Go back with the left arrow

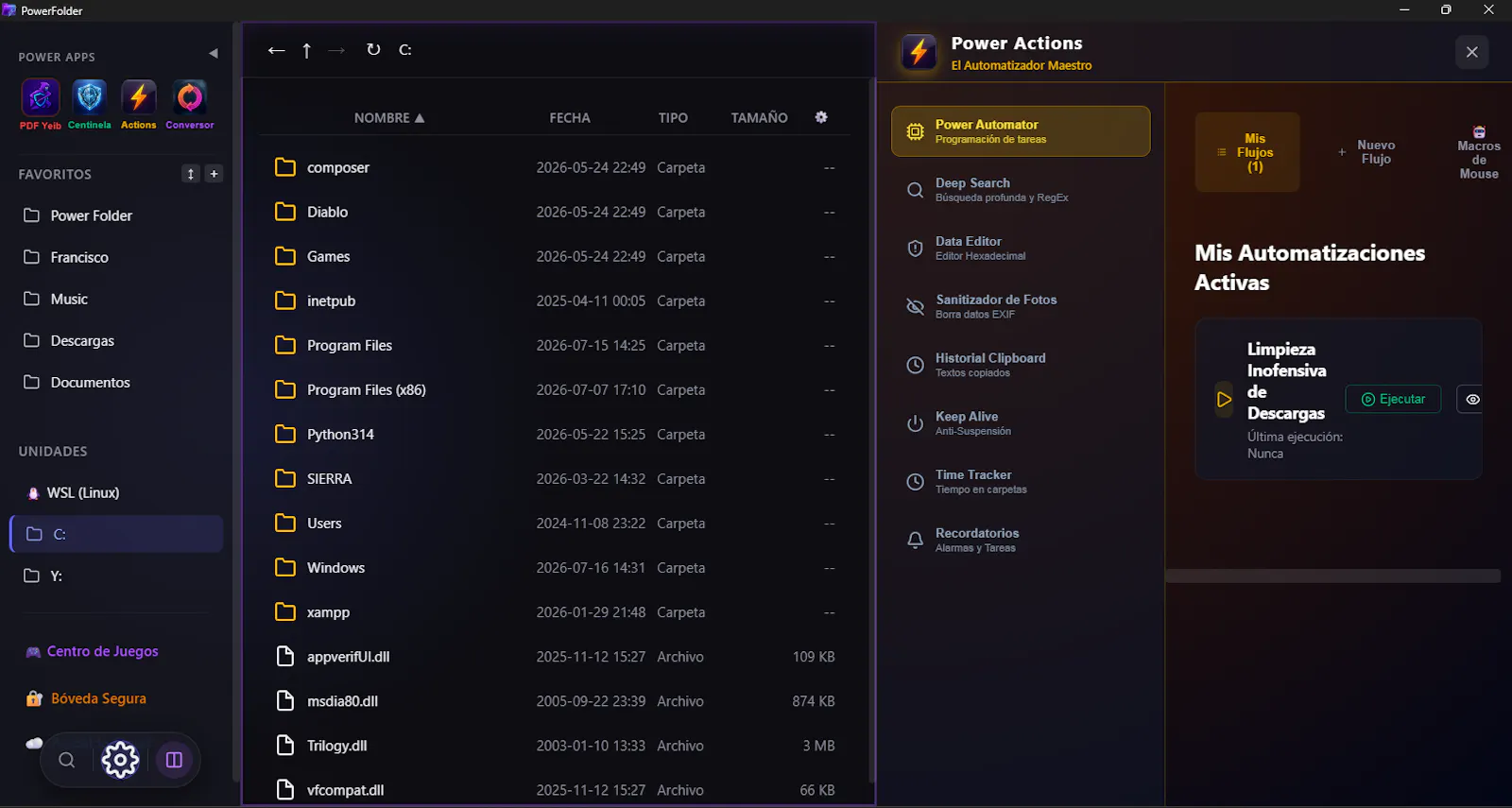276,50
